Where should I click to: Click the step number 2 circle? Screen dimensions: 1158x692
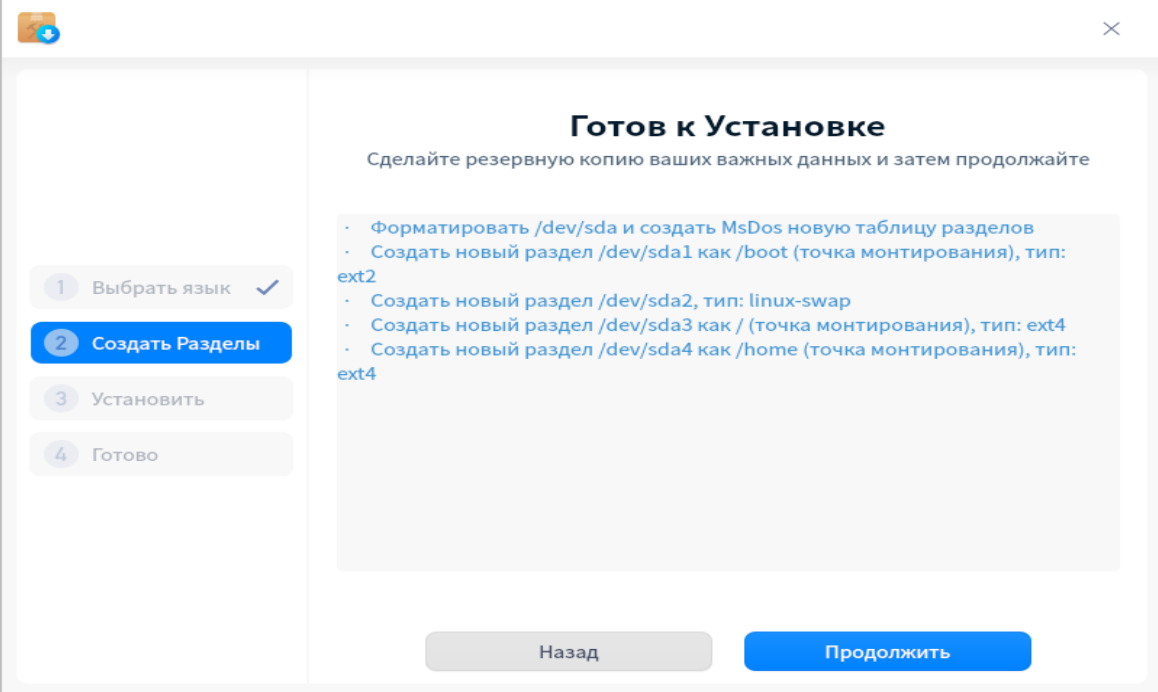coord(63,342)
